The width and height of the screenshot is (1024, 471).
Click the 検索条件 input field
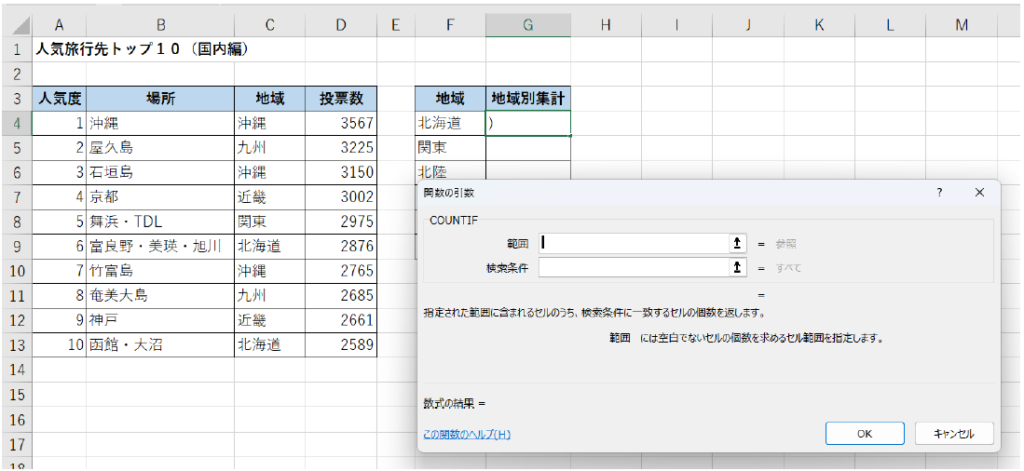[633, 267]
